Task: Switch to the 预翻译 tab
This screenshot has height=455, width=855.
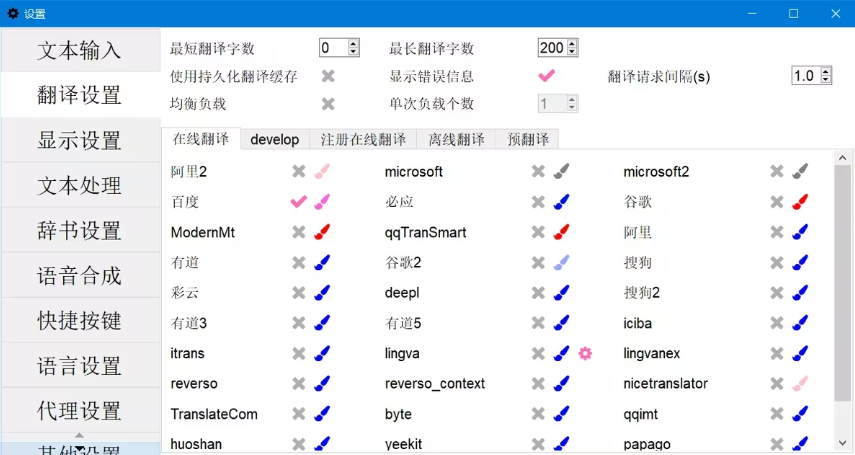Action: (528, 140)
